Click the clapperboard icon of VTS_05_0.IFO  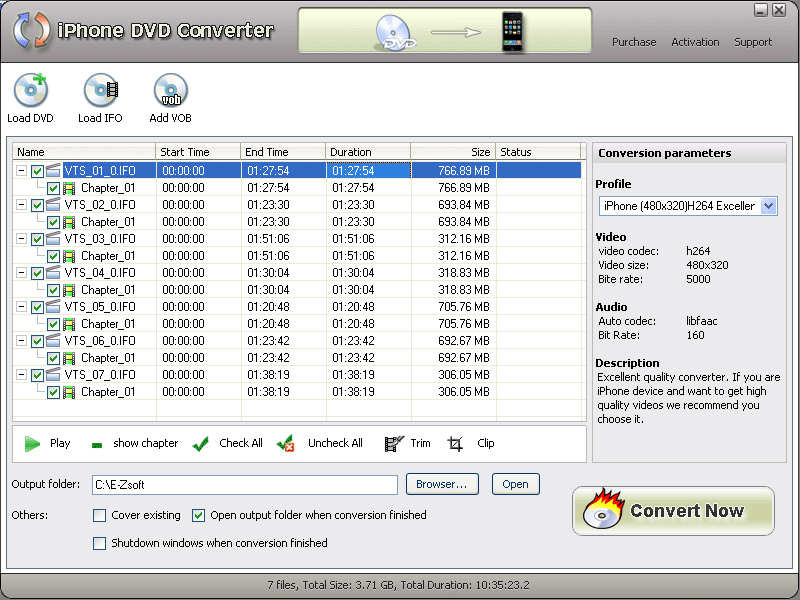53,306
